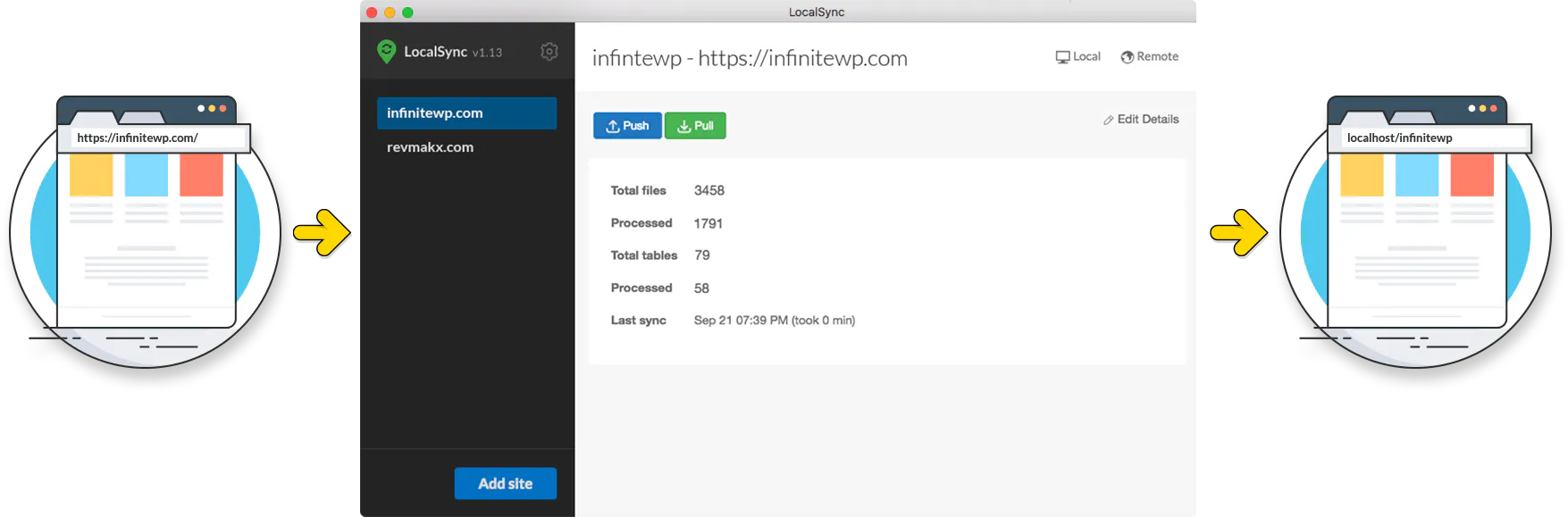
Task: Open LocalSync settings gear icon
Action: point(549,52)
